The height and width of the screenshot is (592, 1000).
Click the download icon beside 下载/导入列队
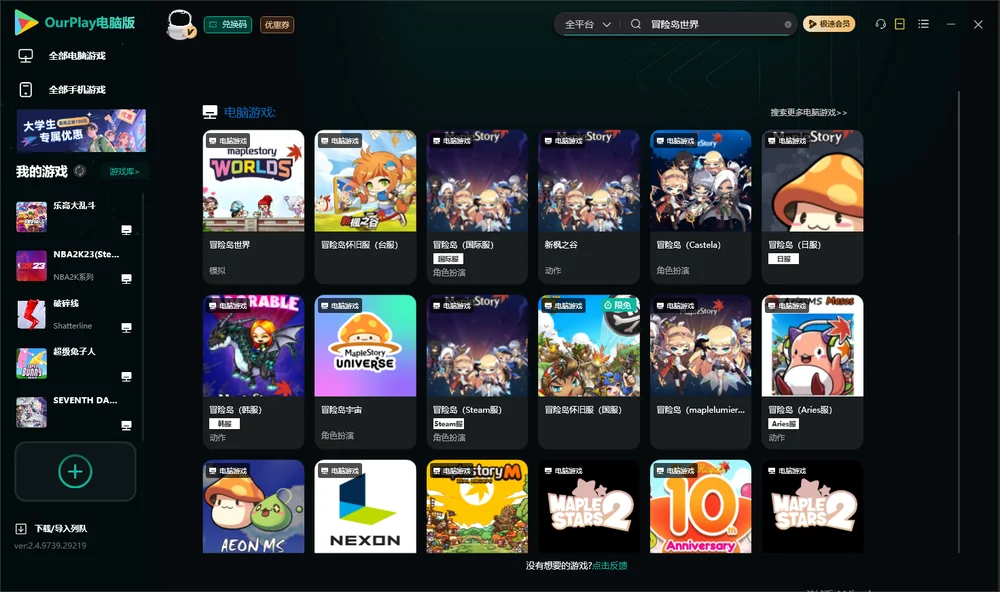click(21, 528)
